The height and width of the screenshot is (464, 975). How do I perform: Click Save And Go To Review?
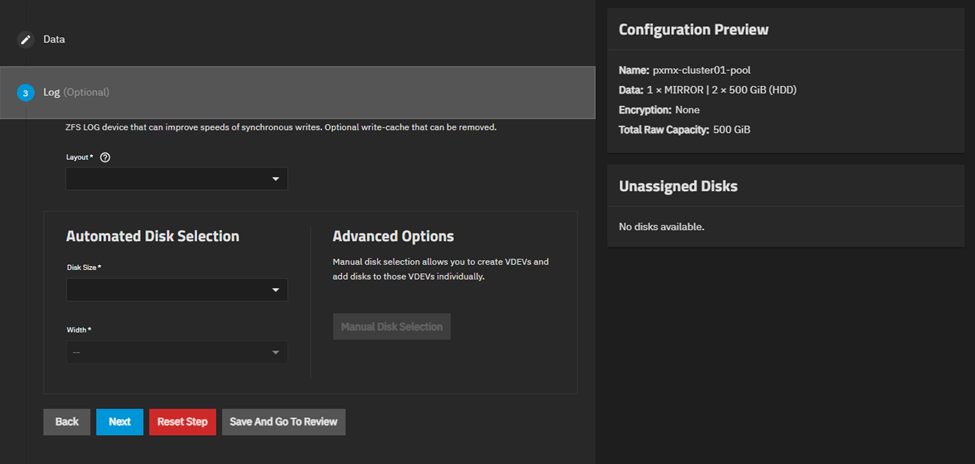click(283, 422)
